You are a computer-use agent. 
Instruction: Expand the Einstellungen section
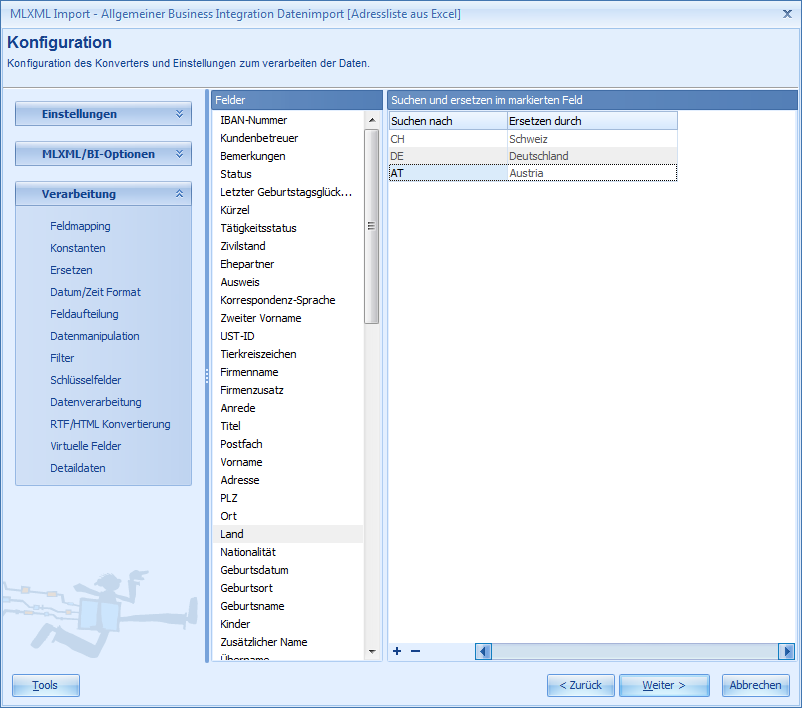tap(103, 114)
